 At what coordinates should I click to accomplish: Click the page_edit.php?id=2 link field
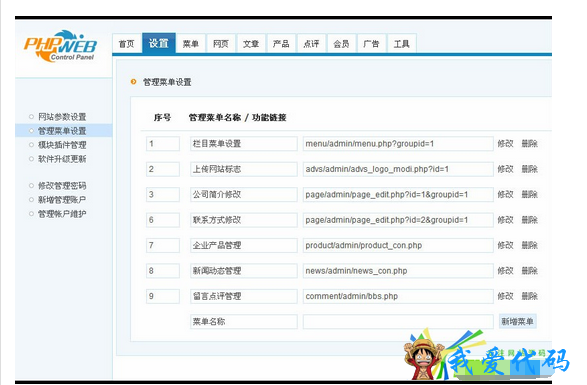[398, 220]
